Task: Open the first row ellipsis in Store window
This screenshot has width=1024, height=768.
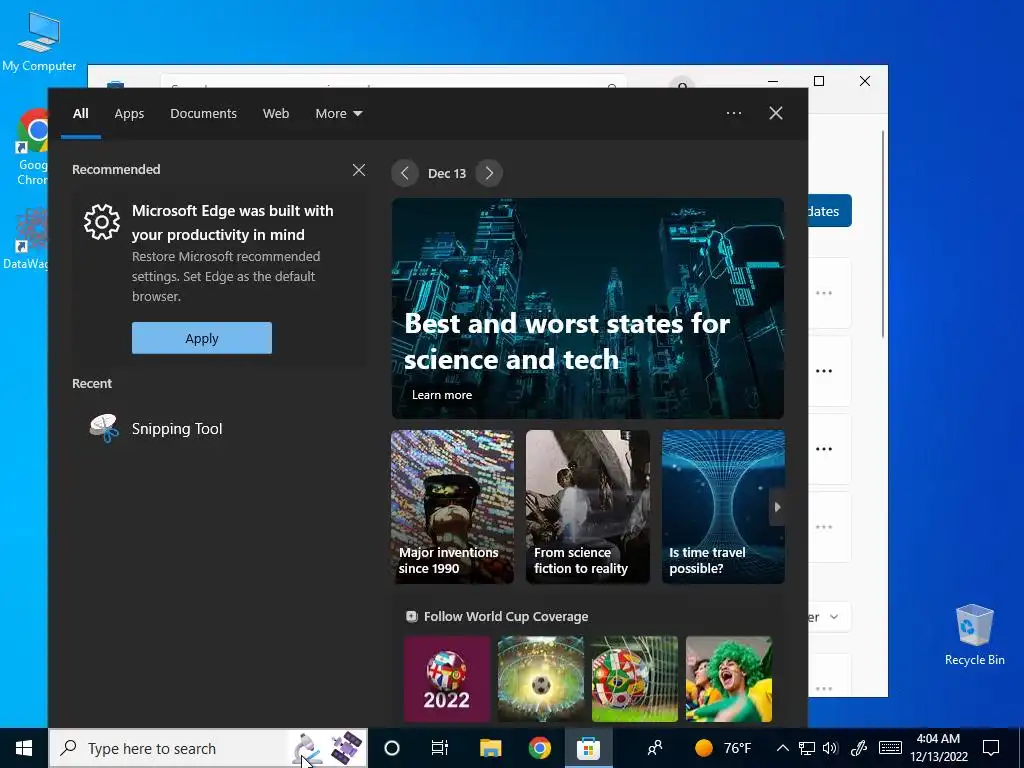Action: coord(824,293)
